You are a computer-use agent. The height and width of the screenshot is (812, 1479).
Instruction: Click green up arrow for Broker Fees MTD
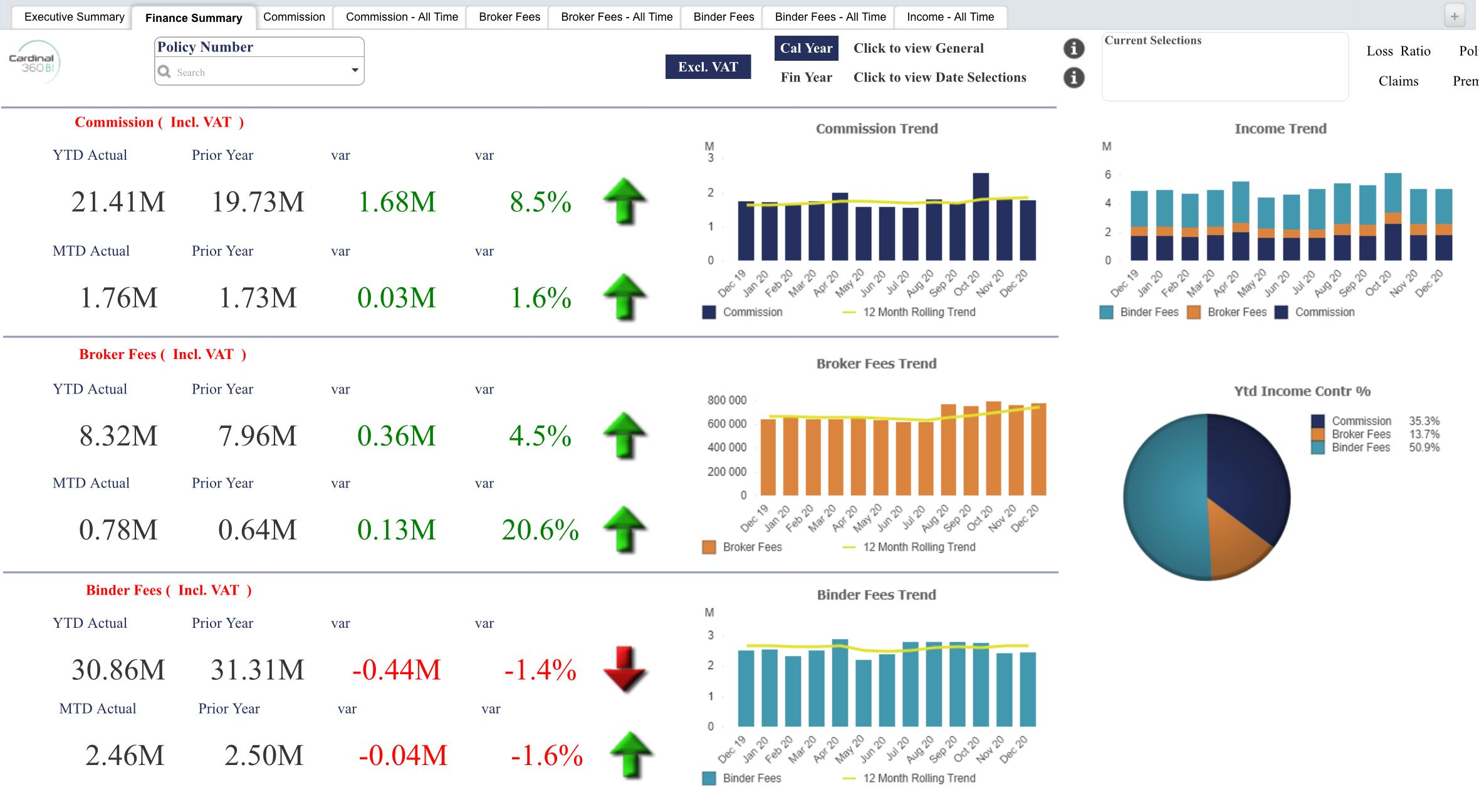(x=624, y=529)
